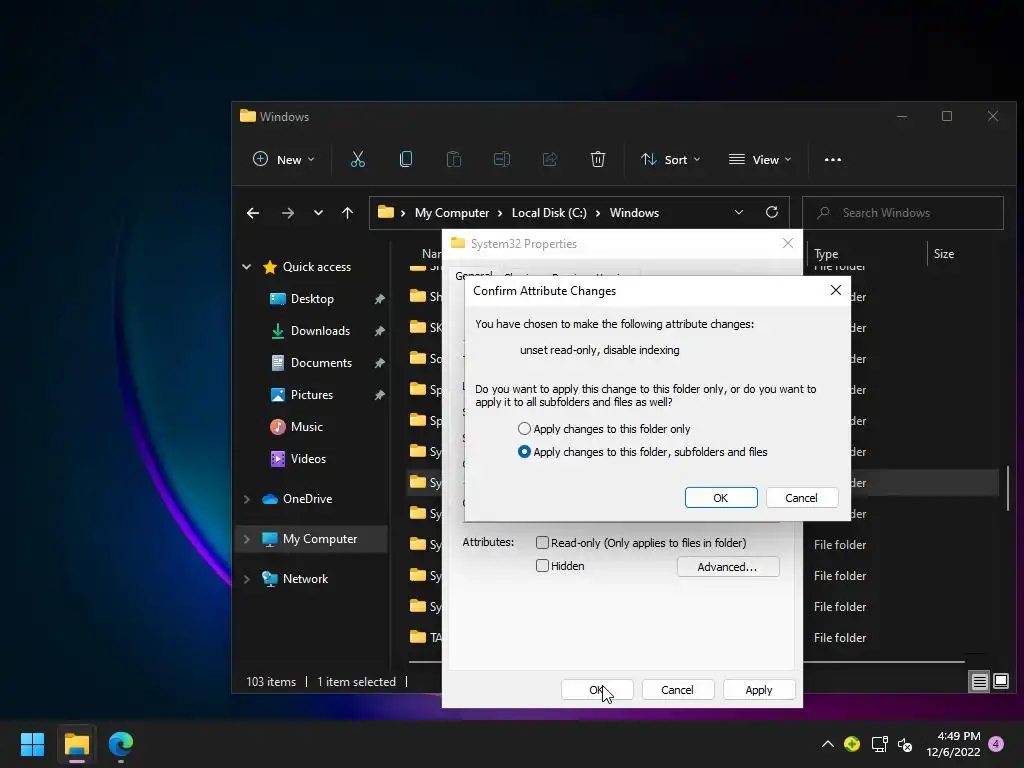Open the clock and date flyout
Screen dimensions: 1024x768
pyautogui.click(x=953, y=744)
